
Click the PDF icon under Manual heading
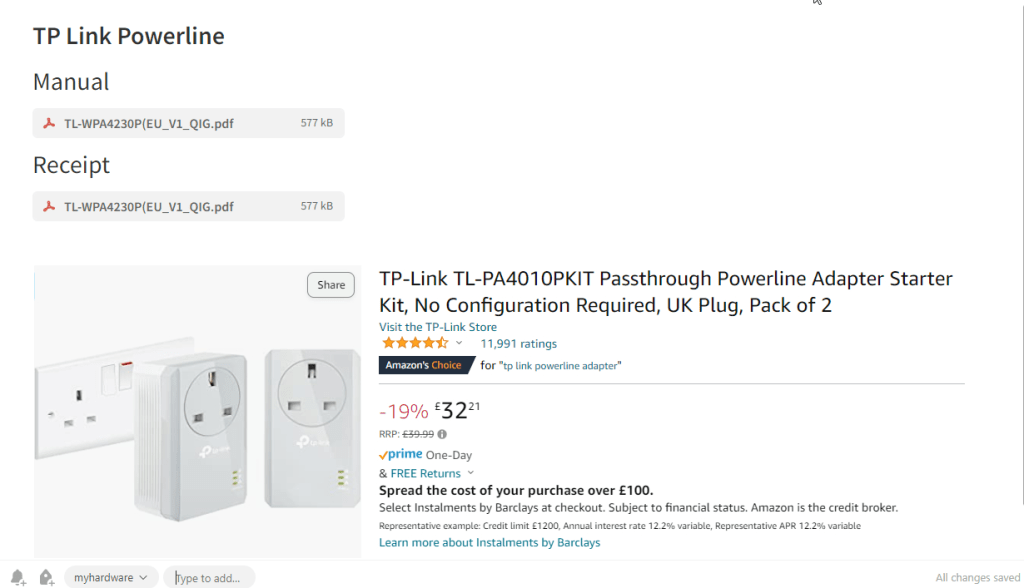click(x=48, y=123)
